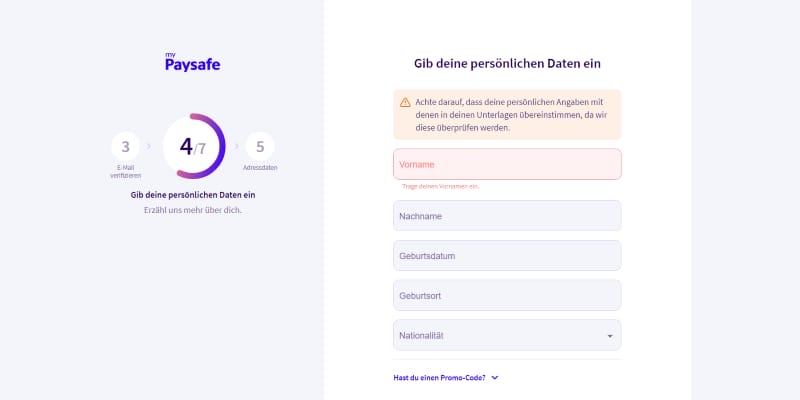
Task: Click the warning triangle icon in the alert
Action: [x=405, y=102]
